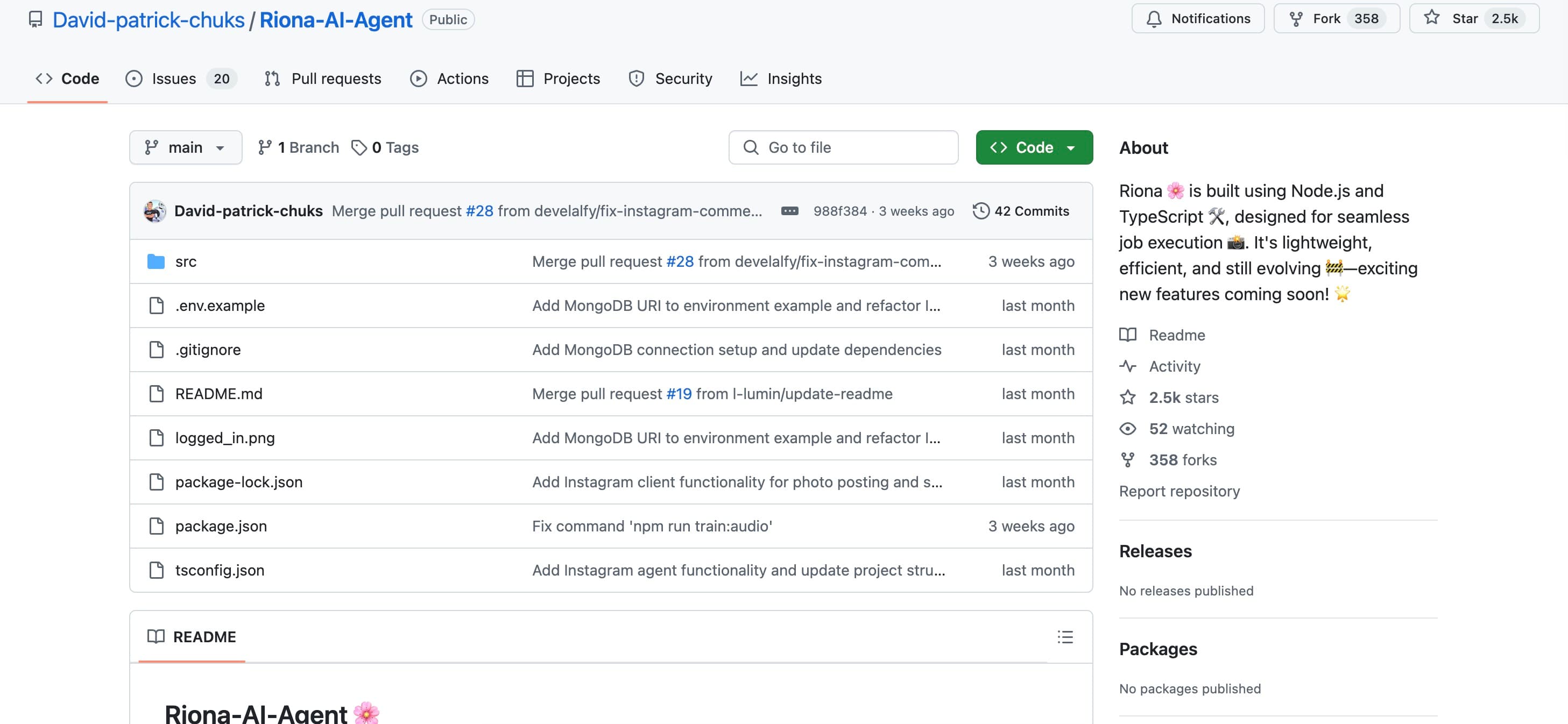Open the Actions tab

[x=449, y=79]
